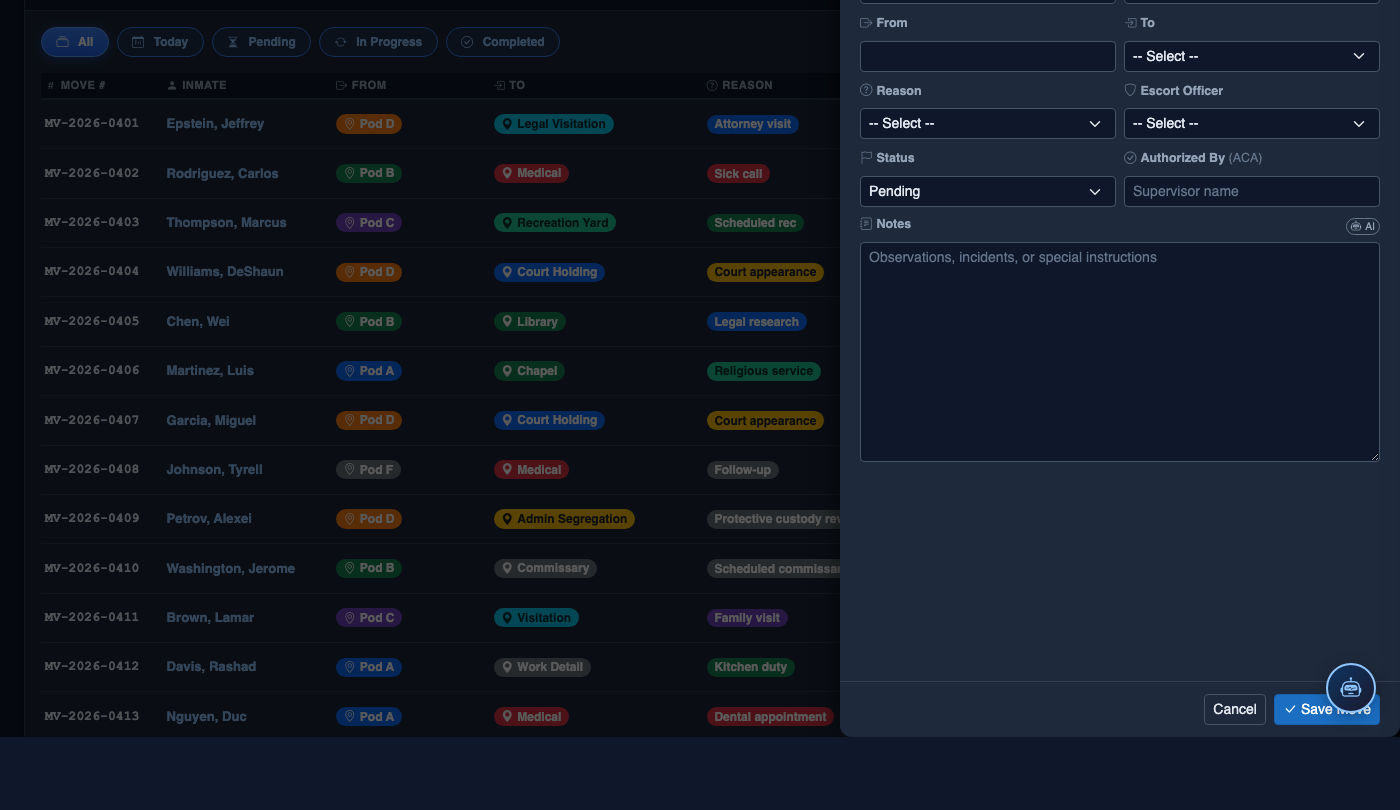Click the Attorney visit reason tag
This screenshot has width=1400, height=810.
click(752, 124)
